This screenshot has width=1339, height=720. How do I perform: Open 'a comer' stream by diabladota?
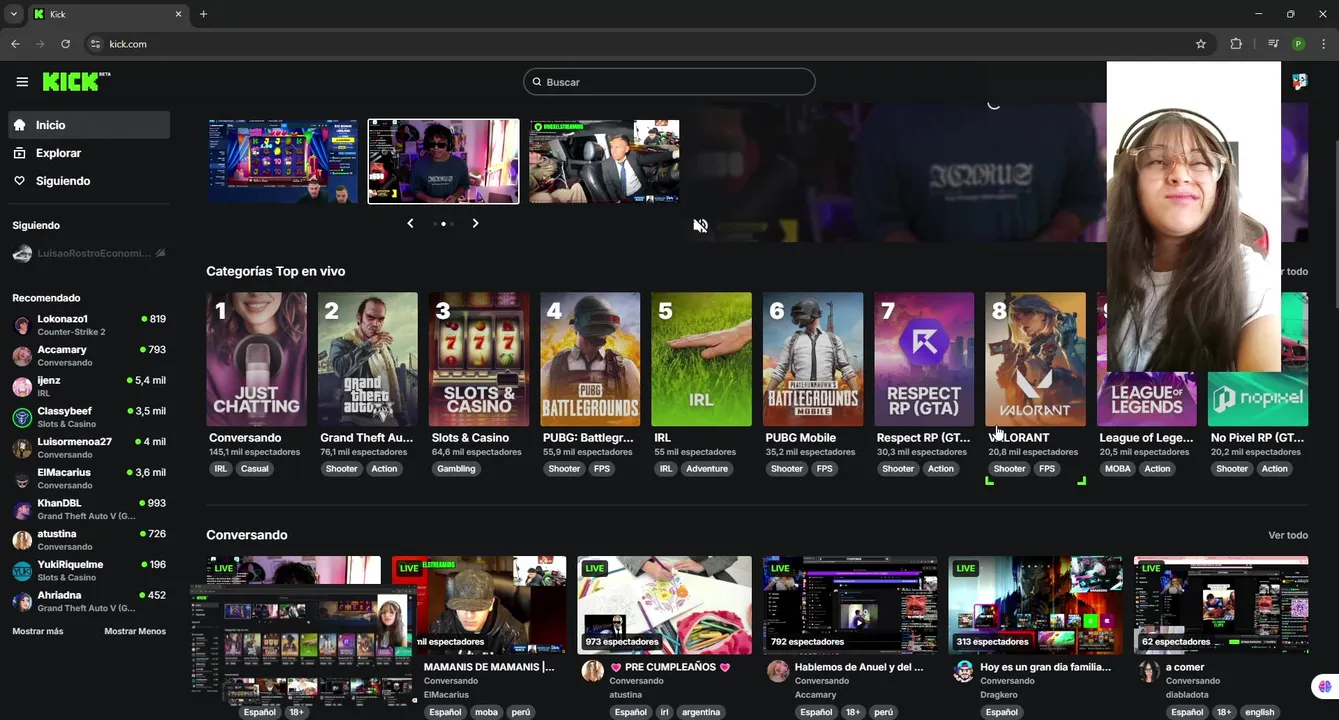(x=1220, y=605)
